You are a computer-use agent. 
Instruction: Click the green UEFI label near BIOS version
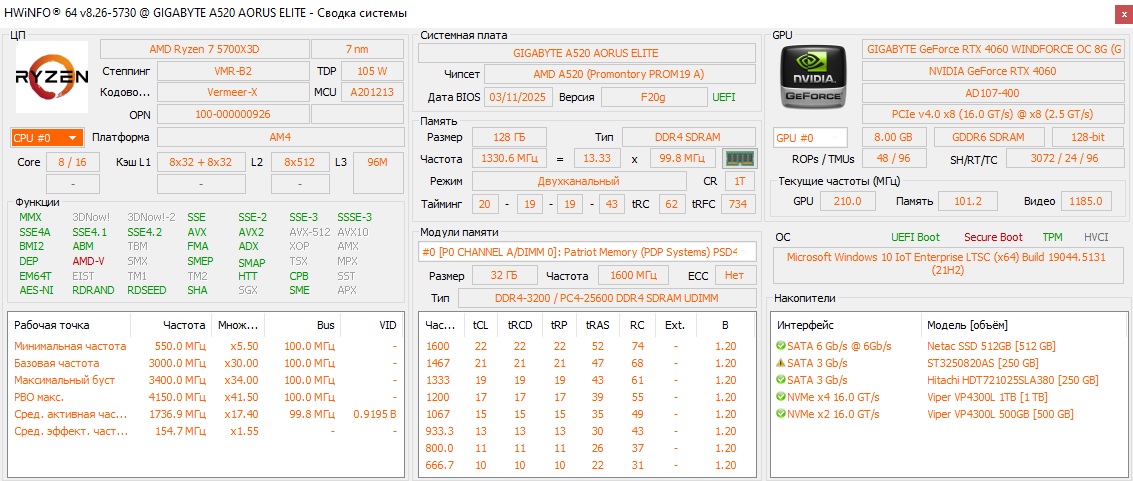tap(724, 97)
